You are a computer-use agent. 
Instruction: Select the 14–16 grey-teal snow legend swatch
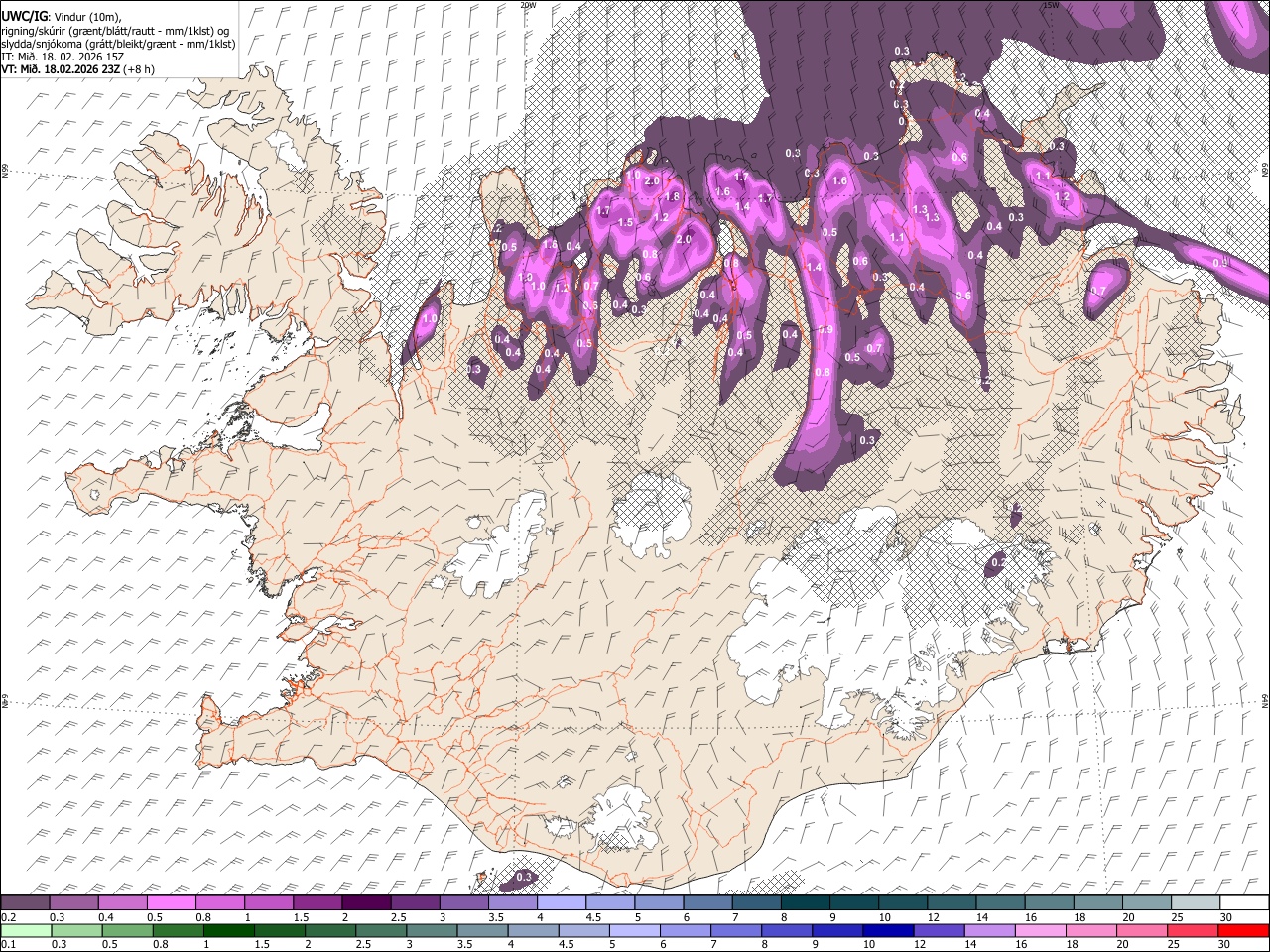tap(1000, 903)
